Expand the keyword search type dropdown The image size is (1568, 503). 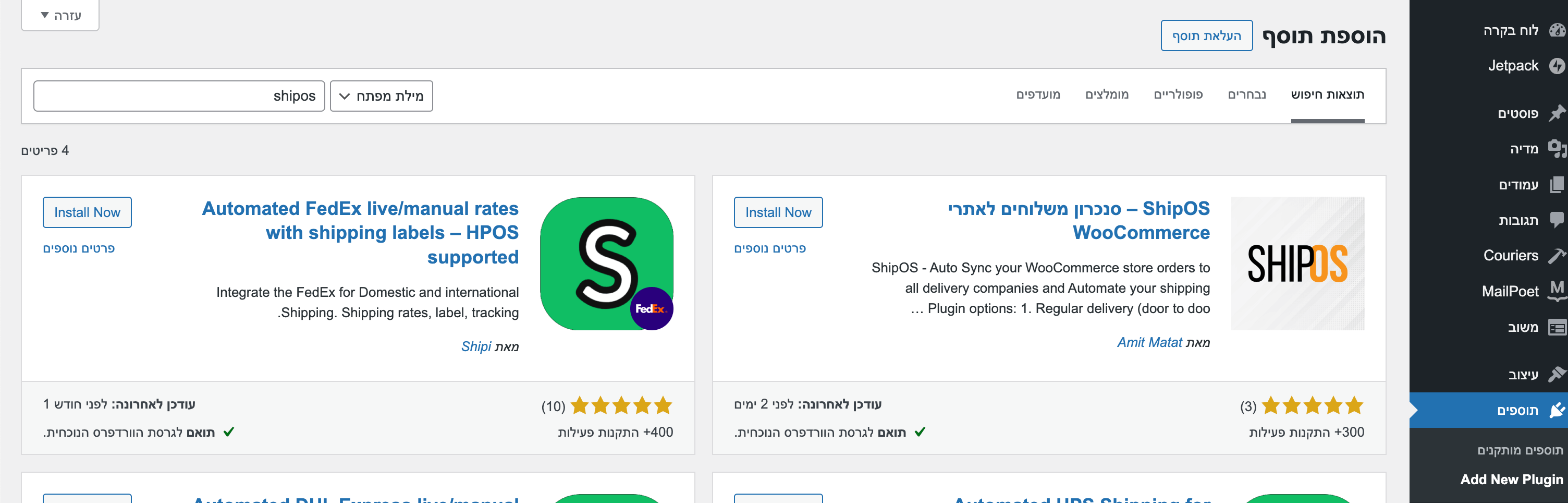click(x=381, y=96)
